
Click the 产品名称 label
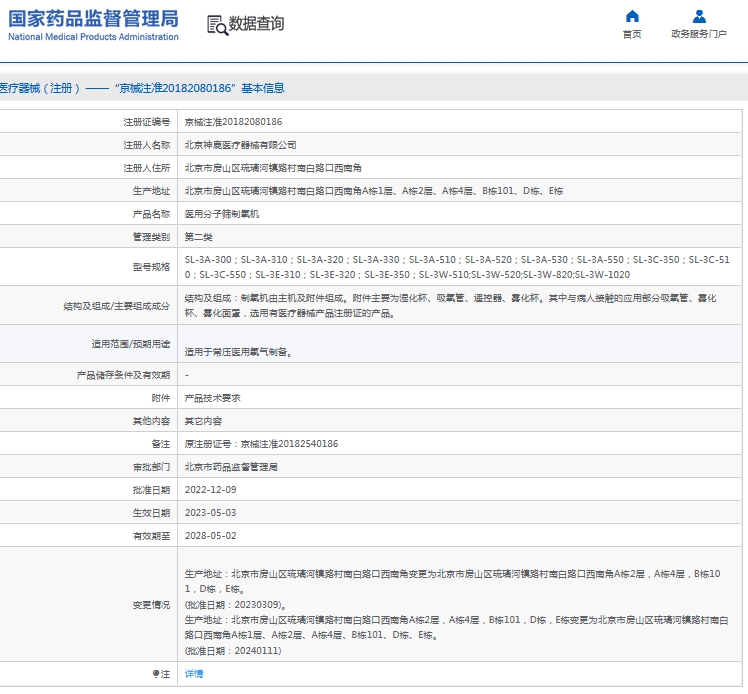point(151,214)
